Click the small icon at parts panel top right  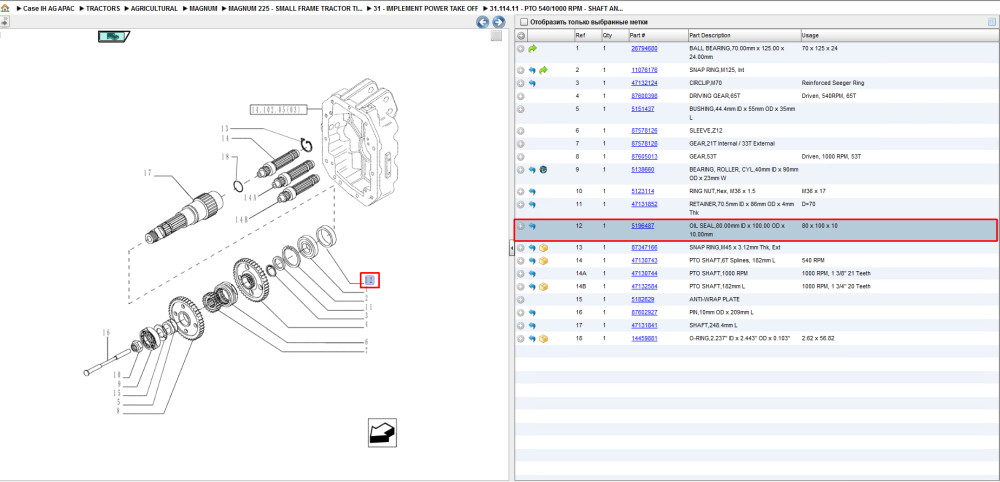click(991, 22)
